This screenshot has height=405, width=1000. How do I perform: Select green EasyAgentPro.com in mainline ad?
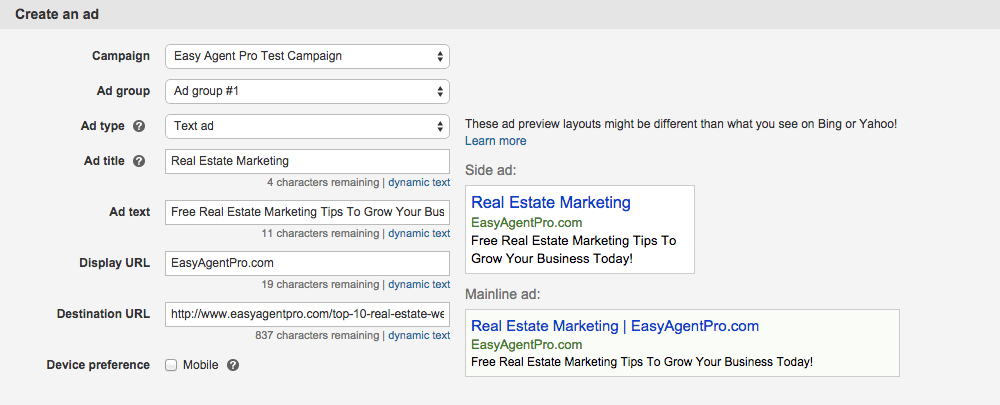click(x=527, y=345)
